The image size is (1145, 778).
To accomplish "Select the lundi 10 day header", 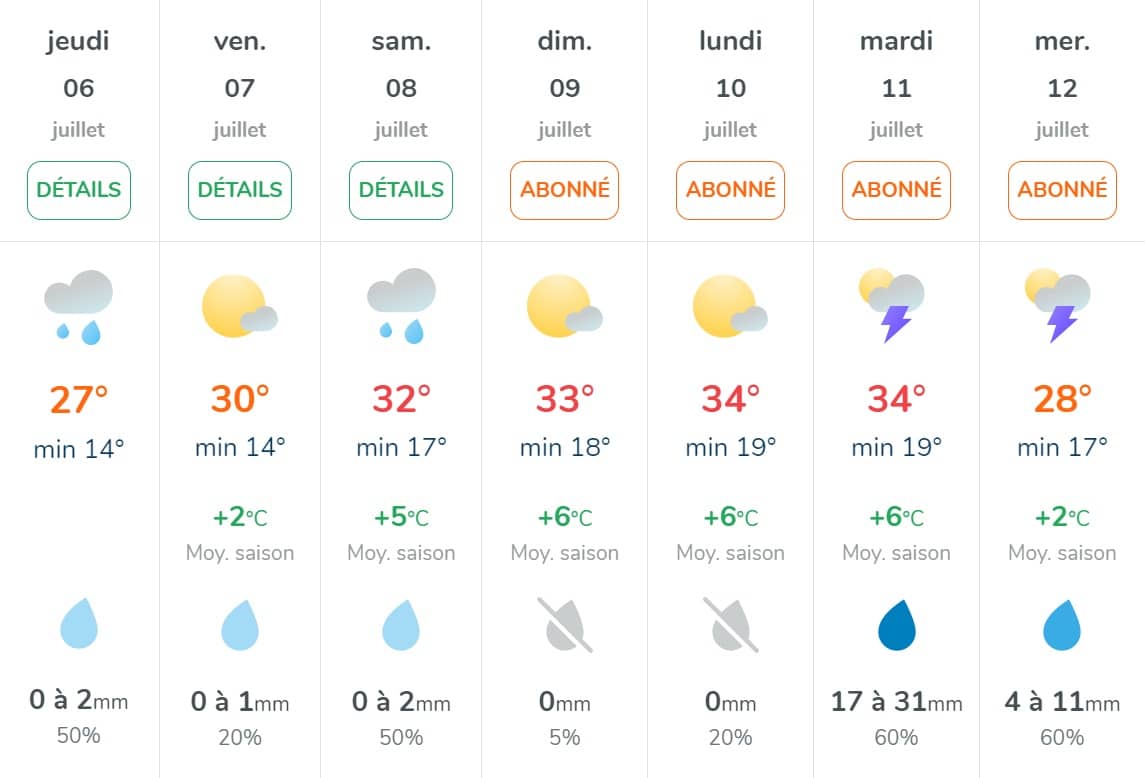I will (730, 85).
